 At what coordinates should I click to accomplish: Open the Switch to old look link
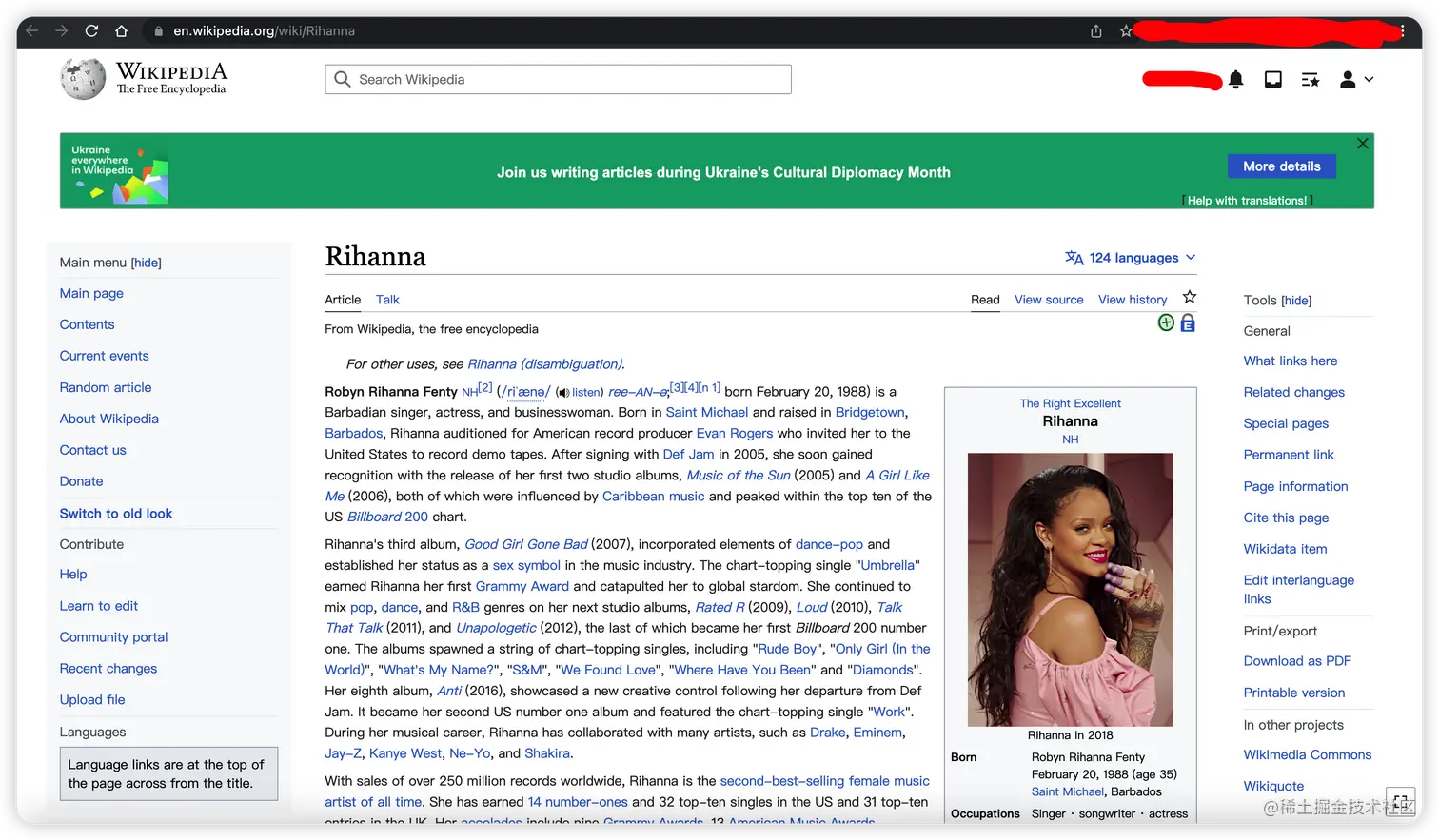pos(116,513)
